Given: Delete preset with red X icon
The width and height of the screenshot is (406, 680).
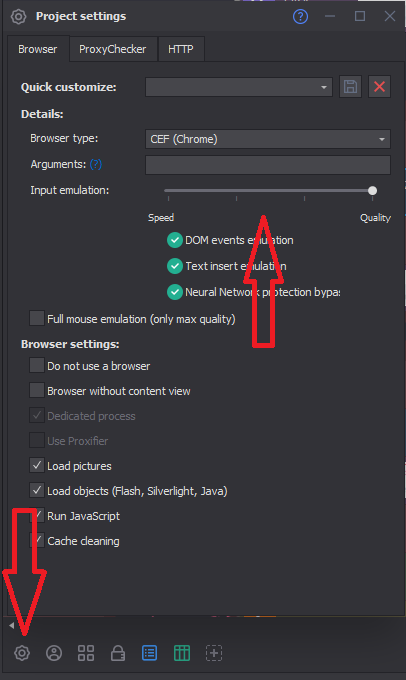Looking at the screenshot, I should (380, 87).
